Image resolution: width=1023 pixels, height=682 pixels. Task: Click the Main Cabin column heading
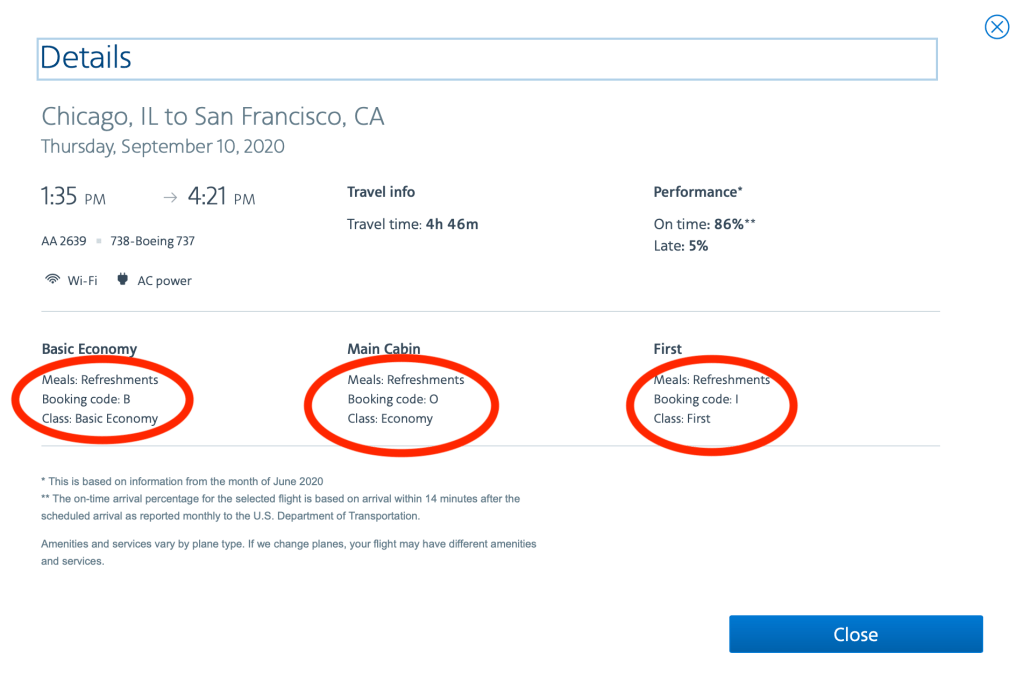[383, 349]
